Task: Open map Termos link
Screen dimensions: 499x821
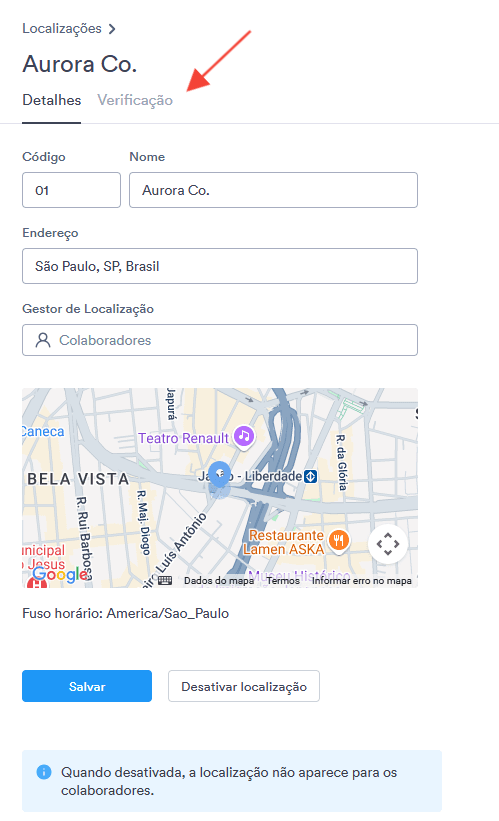Action: [x=283, y=581]
